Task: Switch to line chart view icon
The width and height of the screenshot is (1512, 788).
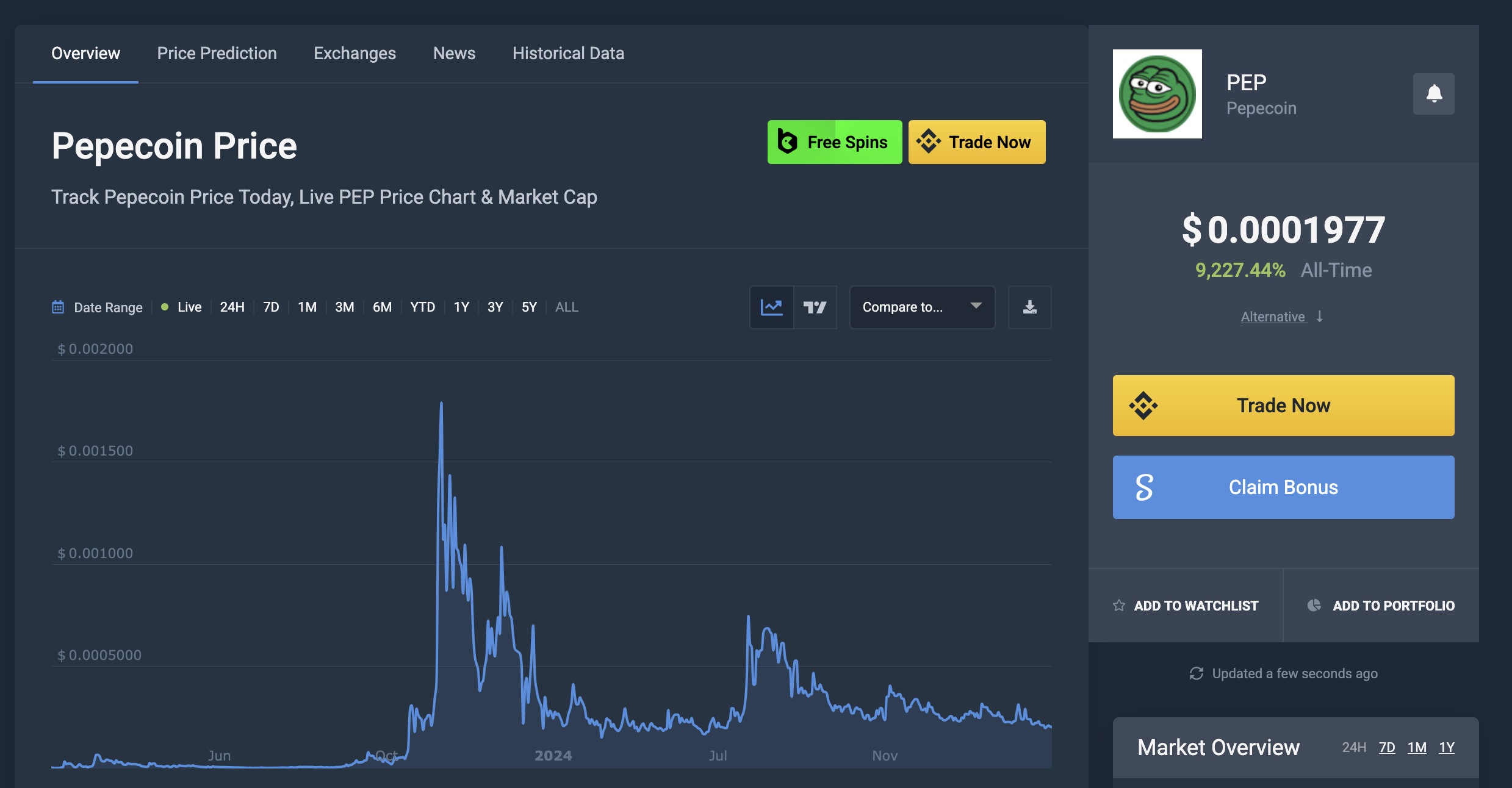Action: [x=771, y=307]
